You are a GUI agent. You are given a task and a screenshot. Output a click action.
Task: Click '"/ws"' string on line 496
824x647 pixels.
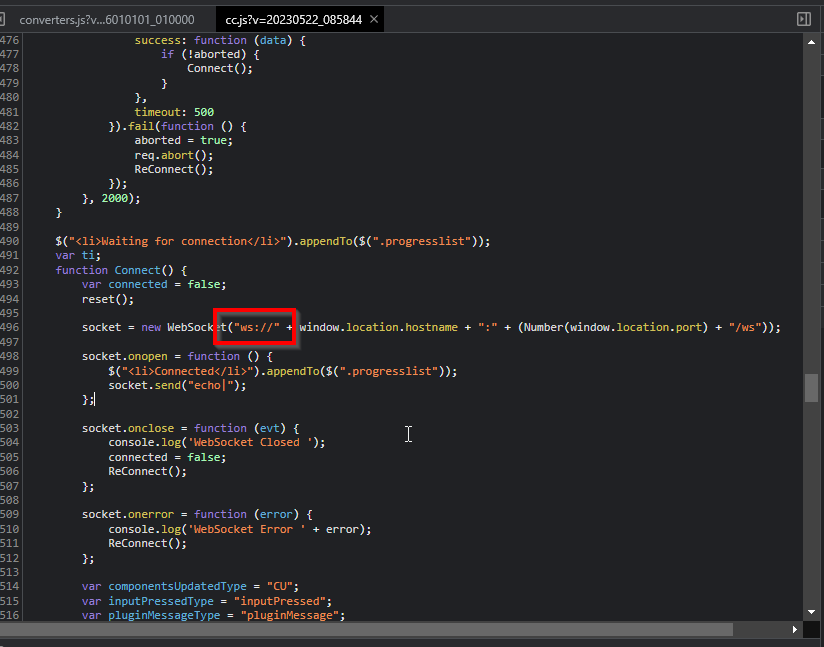[745, 327]
